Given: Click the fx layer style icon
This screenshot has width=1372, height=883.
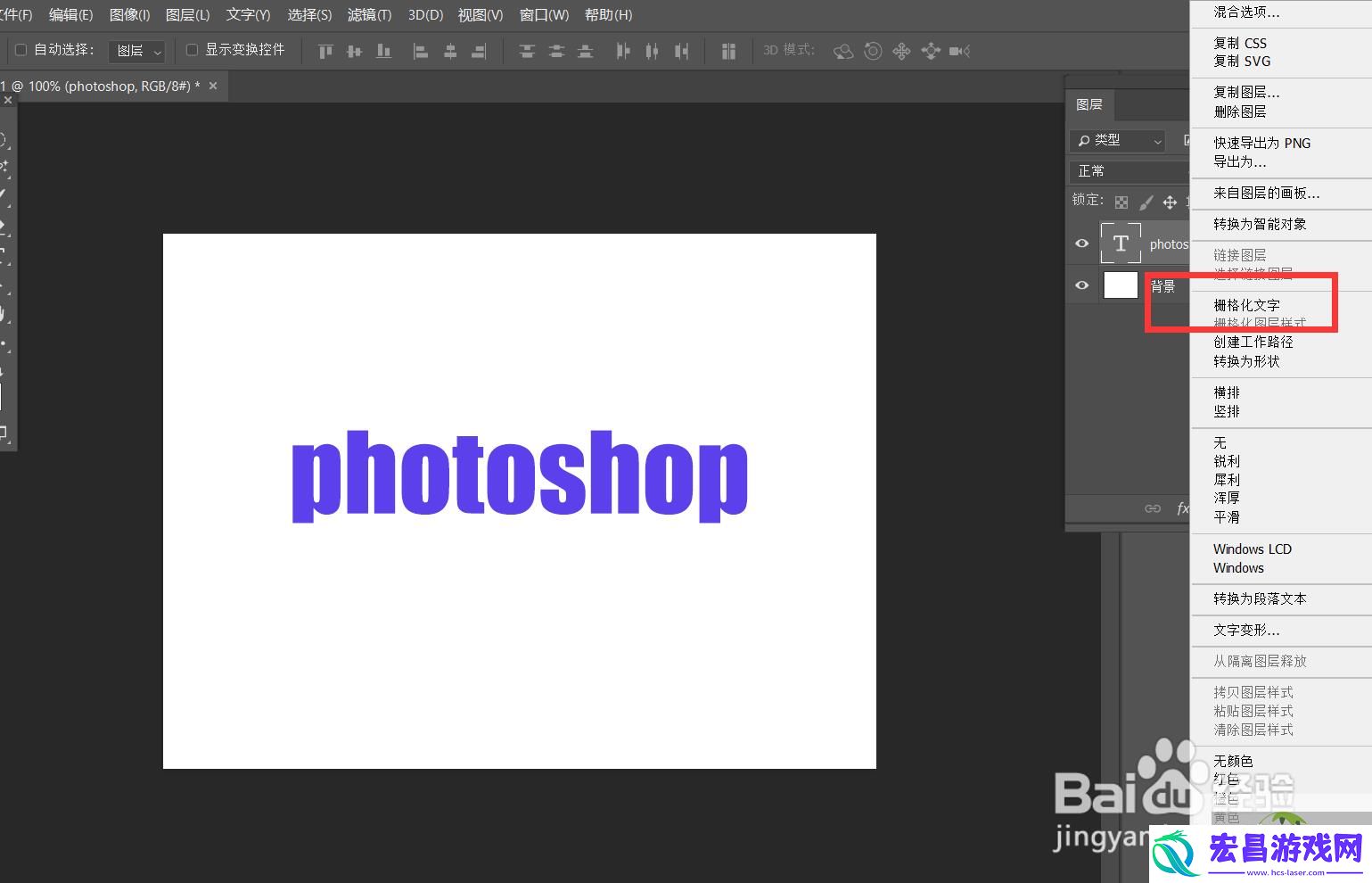Looking at the screenshot, I should pos(1182,508).
